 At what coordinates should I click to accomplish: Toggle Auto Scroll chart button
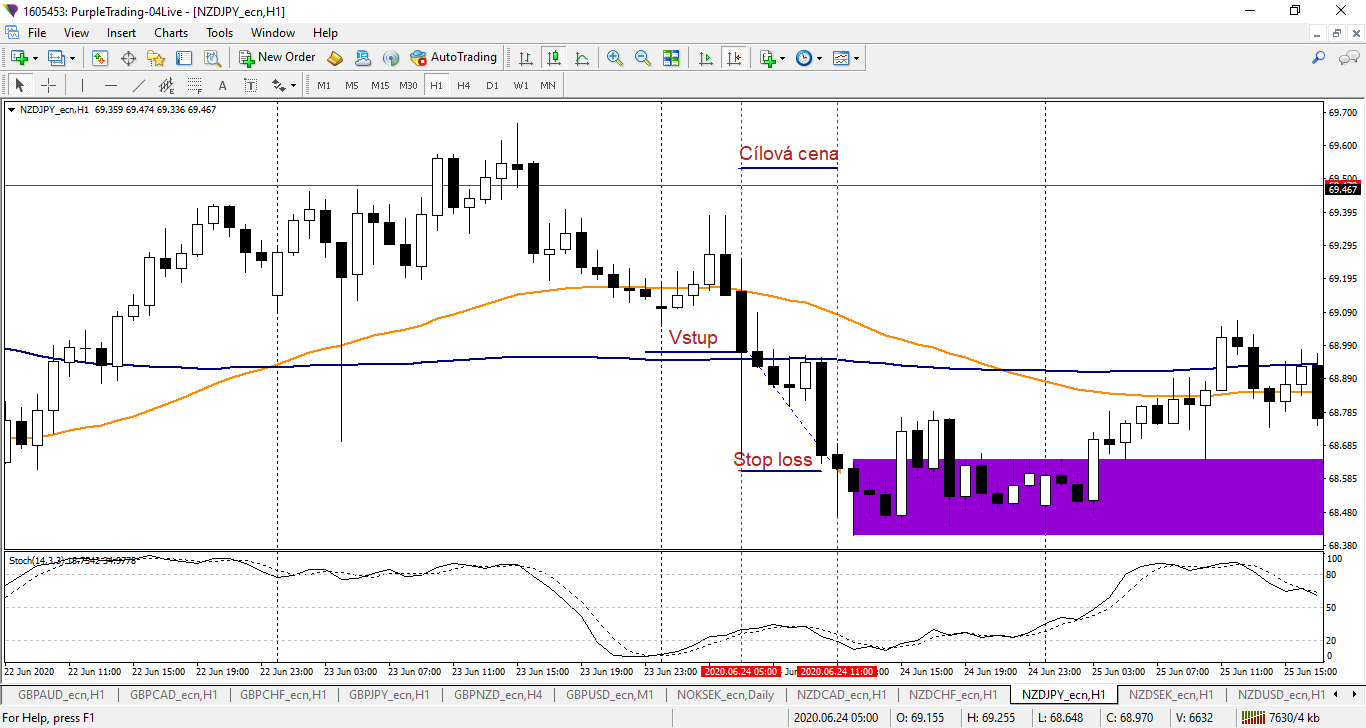pos(706,58)
